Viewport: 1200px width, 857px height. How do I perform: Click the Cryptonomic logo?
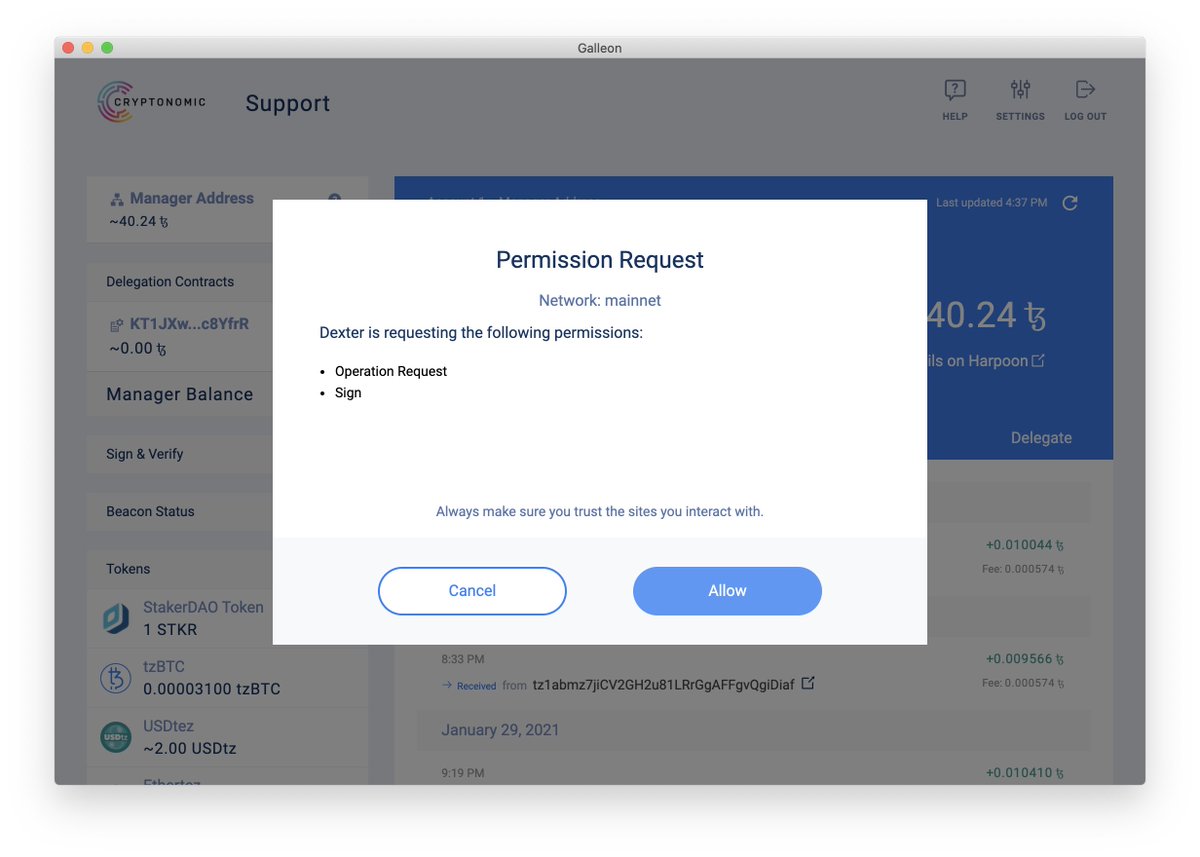coord(152,103)
